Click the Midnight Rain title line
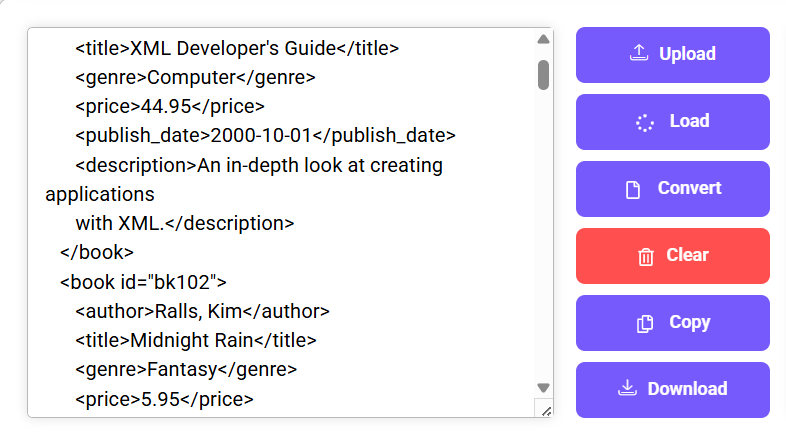 pos(196,341)
